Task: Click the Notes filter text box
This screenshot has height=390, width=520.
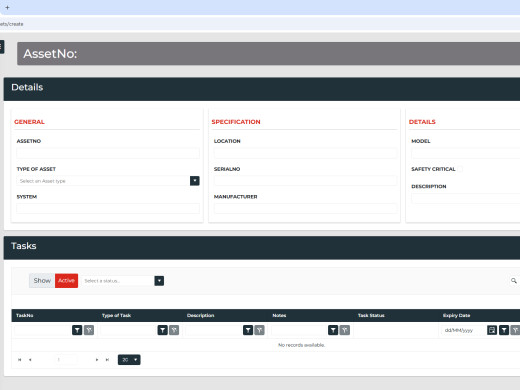Action: [x=299, y=330]
